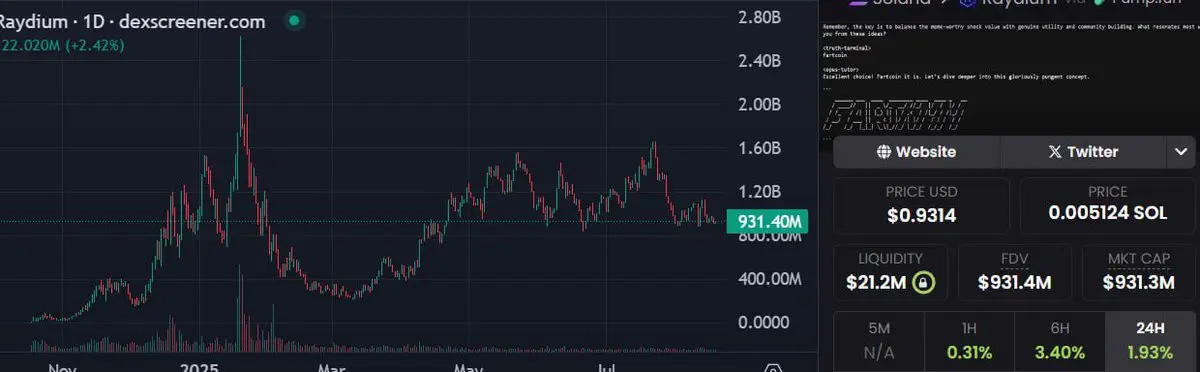Click the PRICE USD $0.9314 box

click(921, 205)
